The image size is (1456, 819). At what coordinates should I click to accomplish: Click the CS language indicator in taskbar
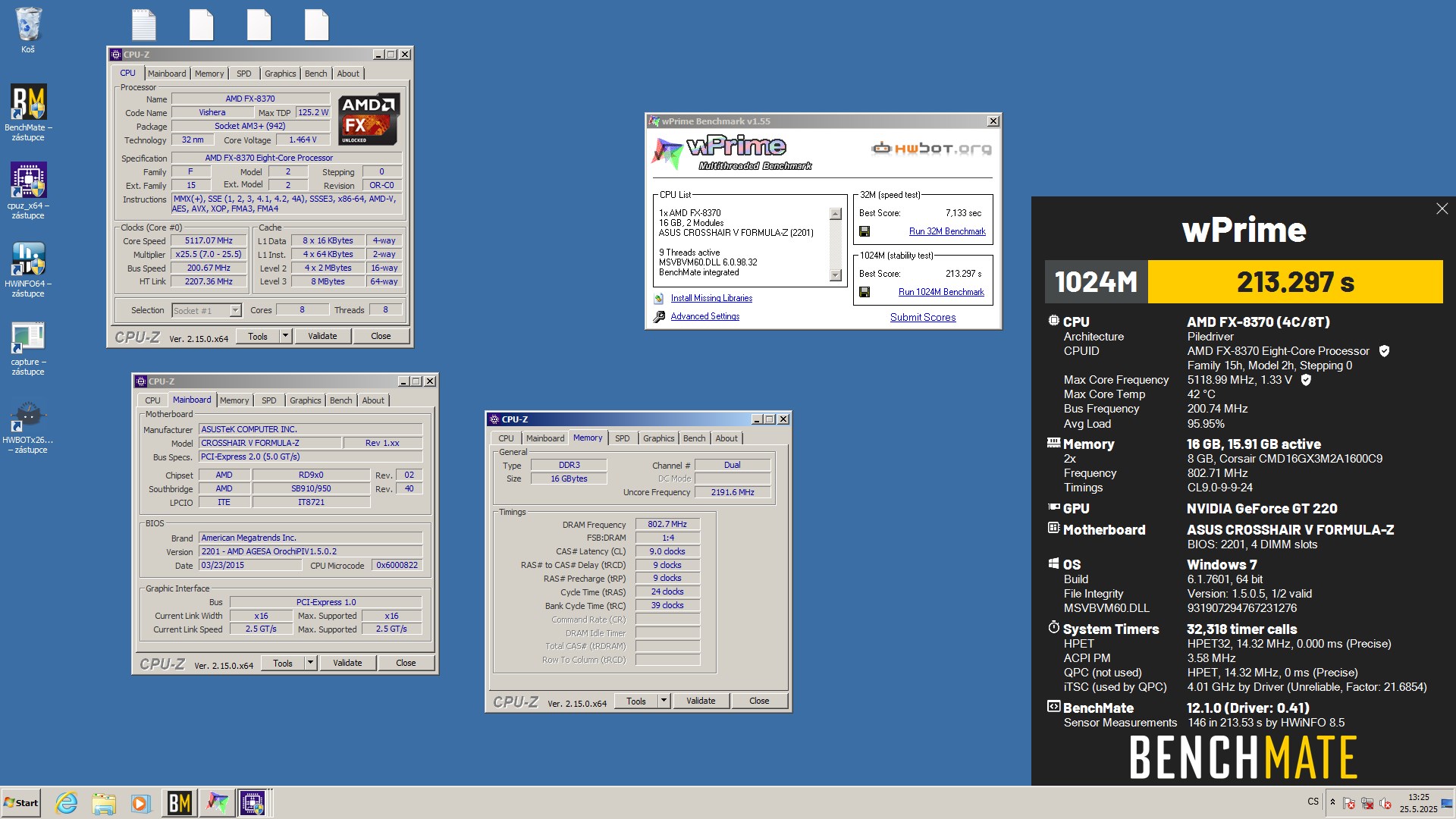[x=1313, y=802]
